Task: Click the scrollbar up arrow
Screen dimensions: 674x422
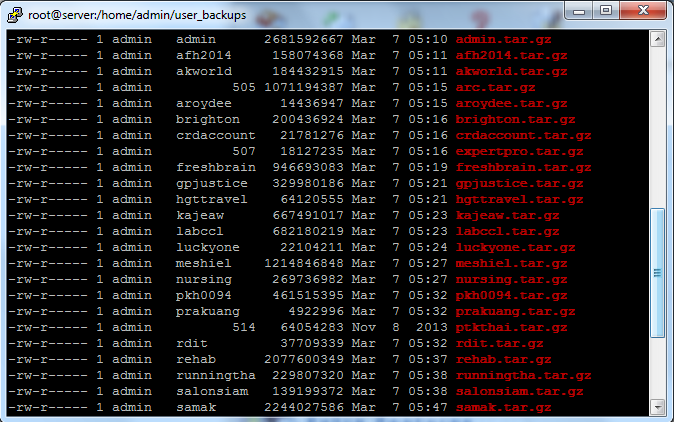Action: pos(658,40)
